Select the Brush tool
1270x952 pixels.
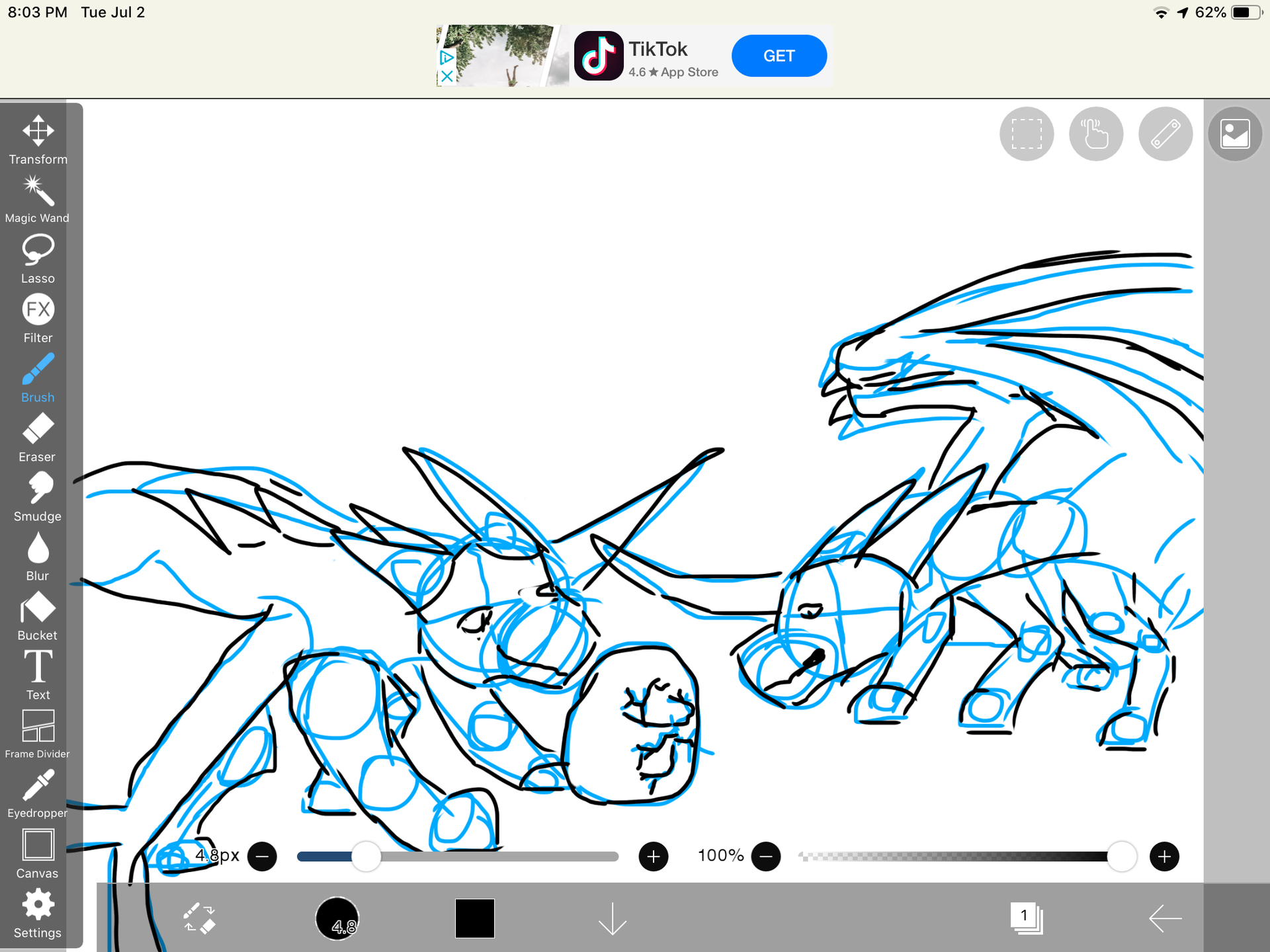(x=38, y=378)
